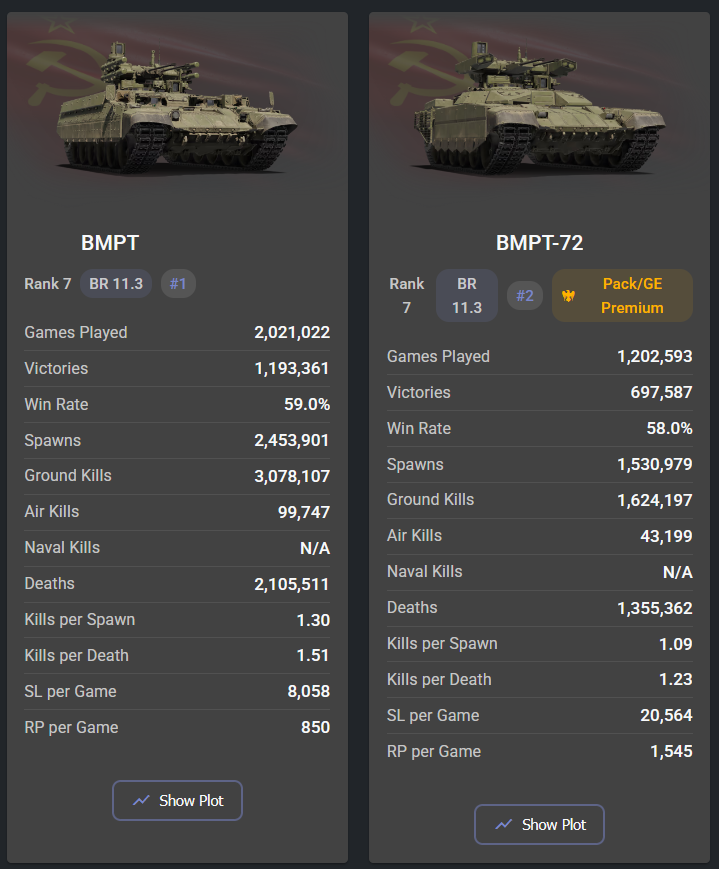Click the BMPT Win Rate value 59.0%
Screen dimensions: 719x869
(306, 404)
